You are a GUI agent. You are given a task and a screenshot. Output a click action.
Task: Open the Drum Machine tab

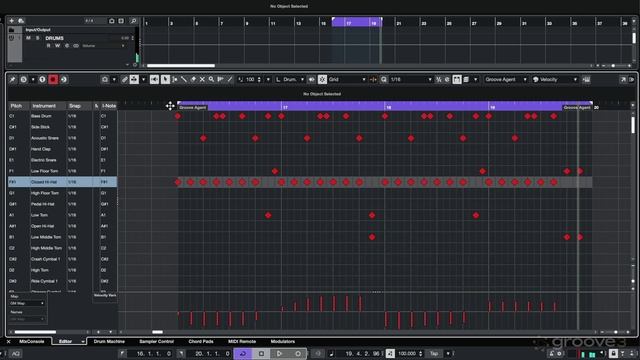tap(109, 341)
